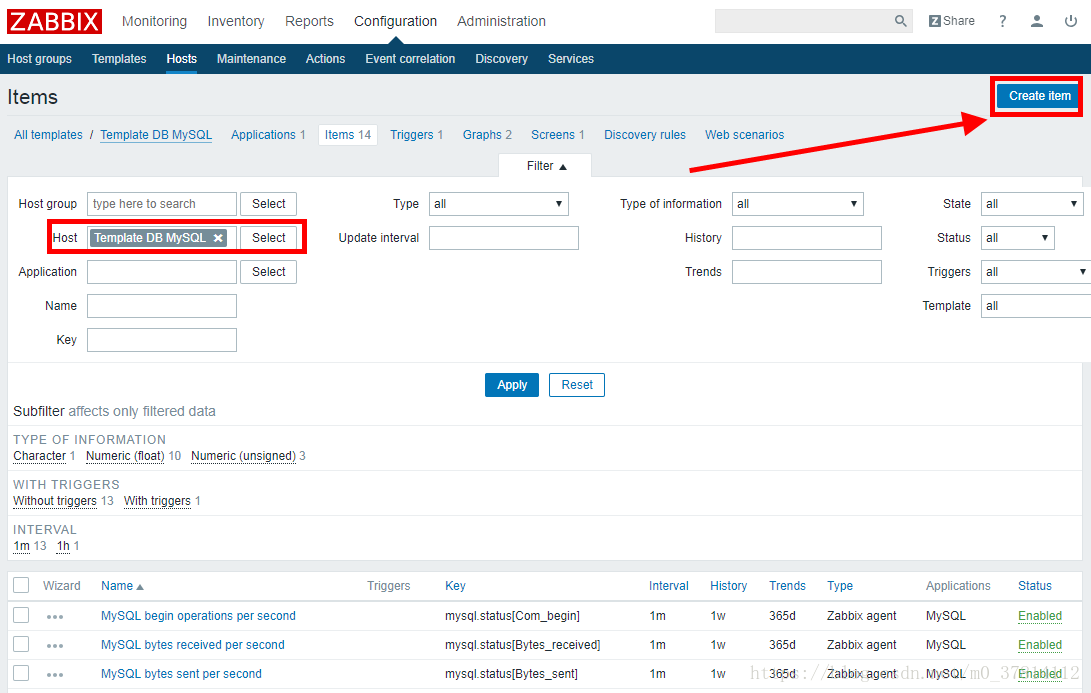Open the Inventory menu
Viewport: 1091px width, 693px height.
(x=236, y=22)
